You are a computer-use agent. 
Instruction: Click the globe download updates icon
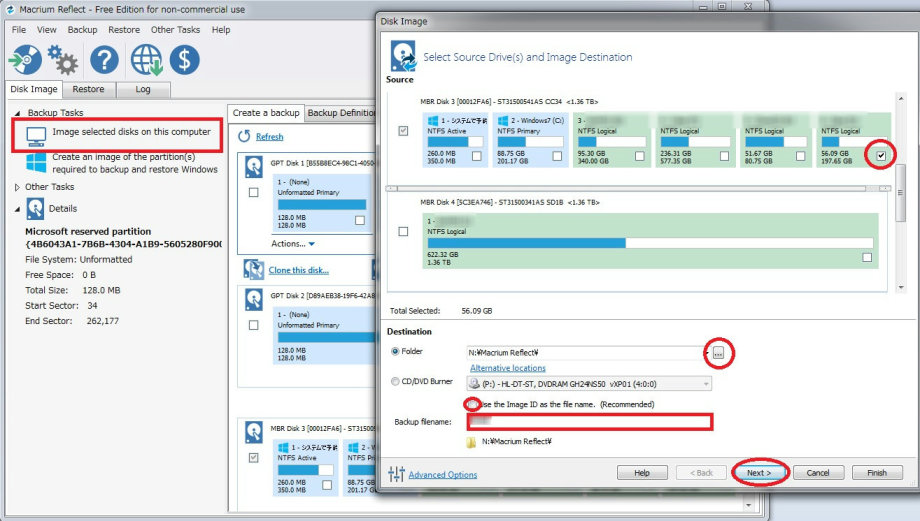(x=144, y=60)
